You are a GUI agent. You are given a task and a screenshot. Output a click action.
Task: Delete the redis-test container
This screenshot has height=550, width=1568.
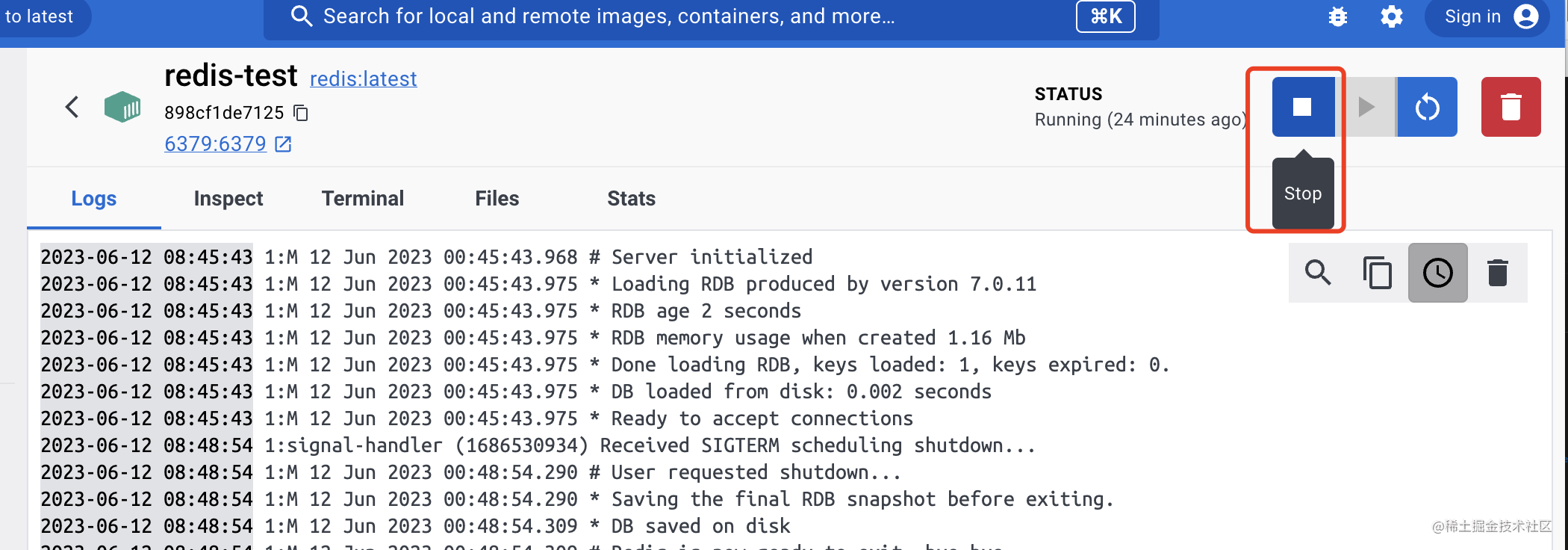[1511, 107]
